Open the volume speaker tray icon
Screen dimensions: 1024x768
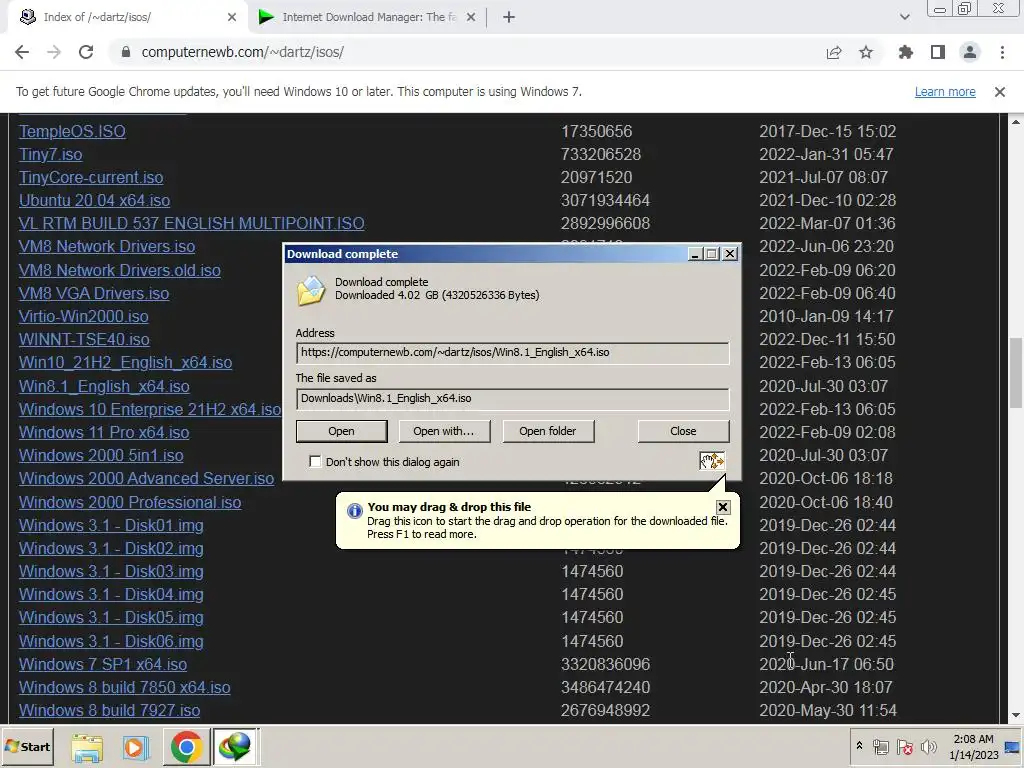[x=928, y=746]
